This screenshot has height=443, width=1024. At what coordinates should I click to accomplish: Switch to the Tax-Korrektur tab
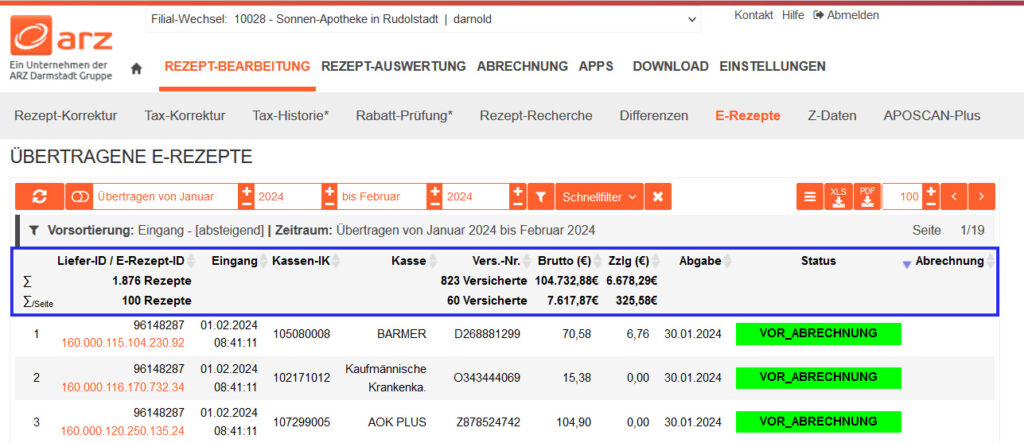tap(184, 115)
